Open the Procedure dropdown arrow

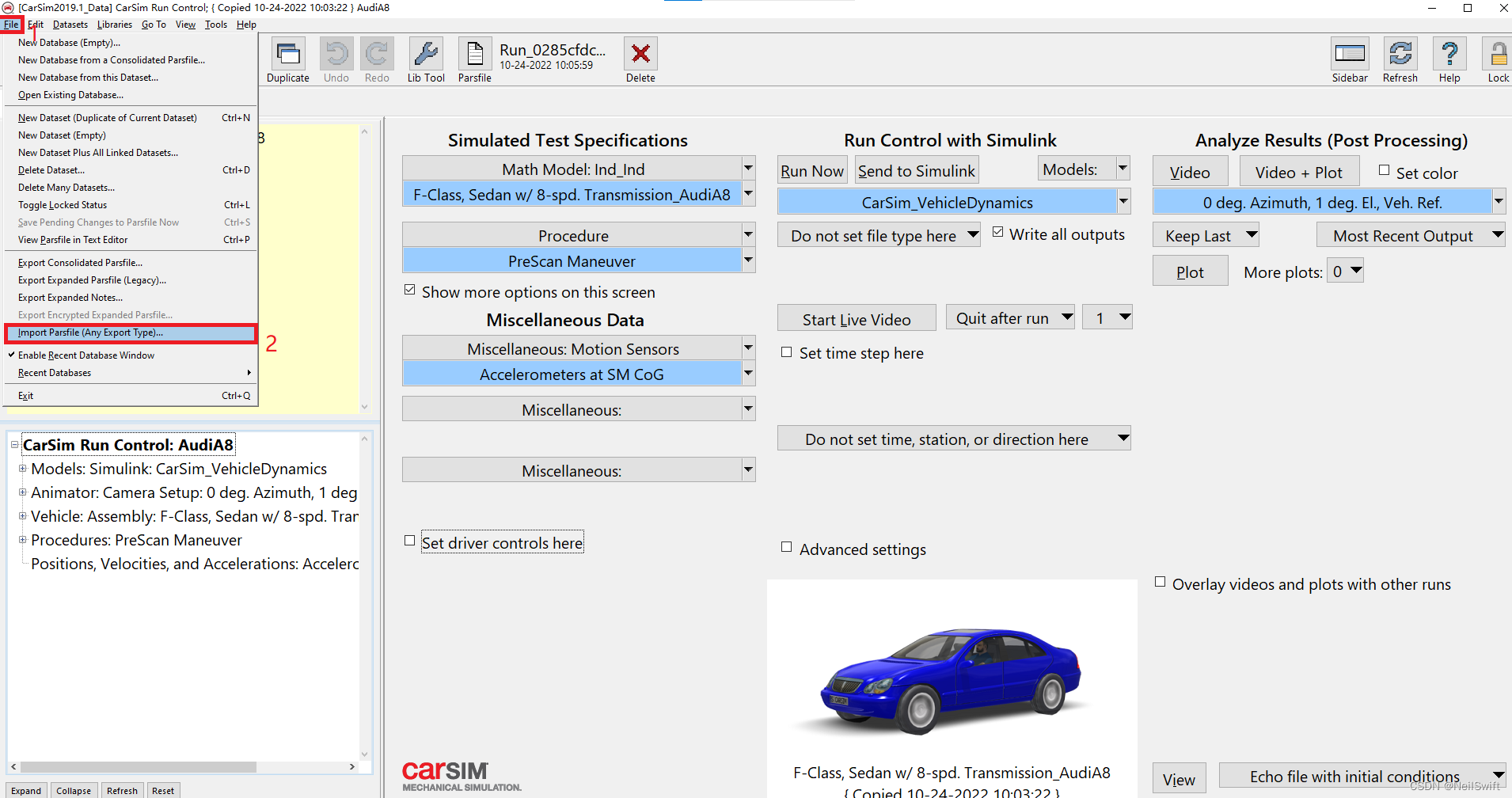pos(748,234)
